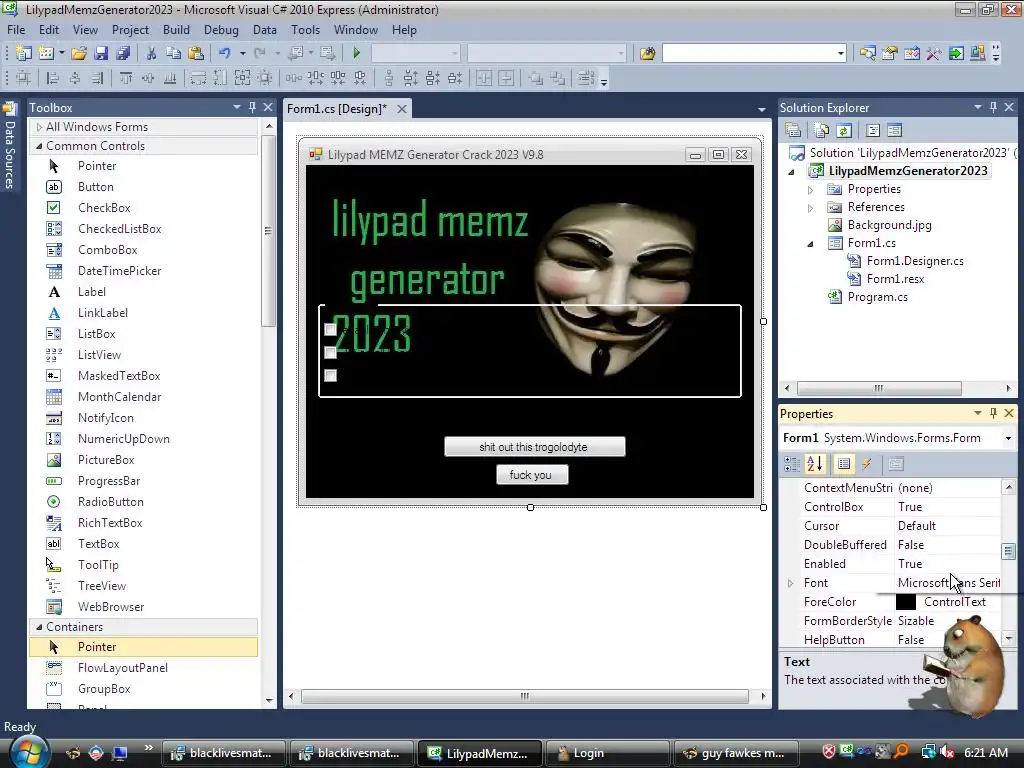Screen dimensions: 1024x768
Task: Open the Project menu
Action: click(130, 30)
